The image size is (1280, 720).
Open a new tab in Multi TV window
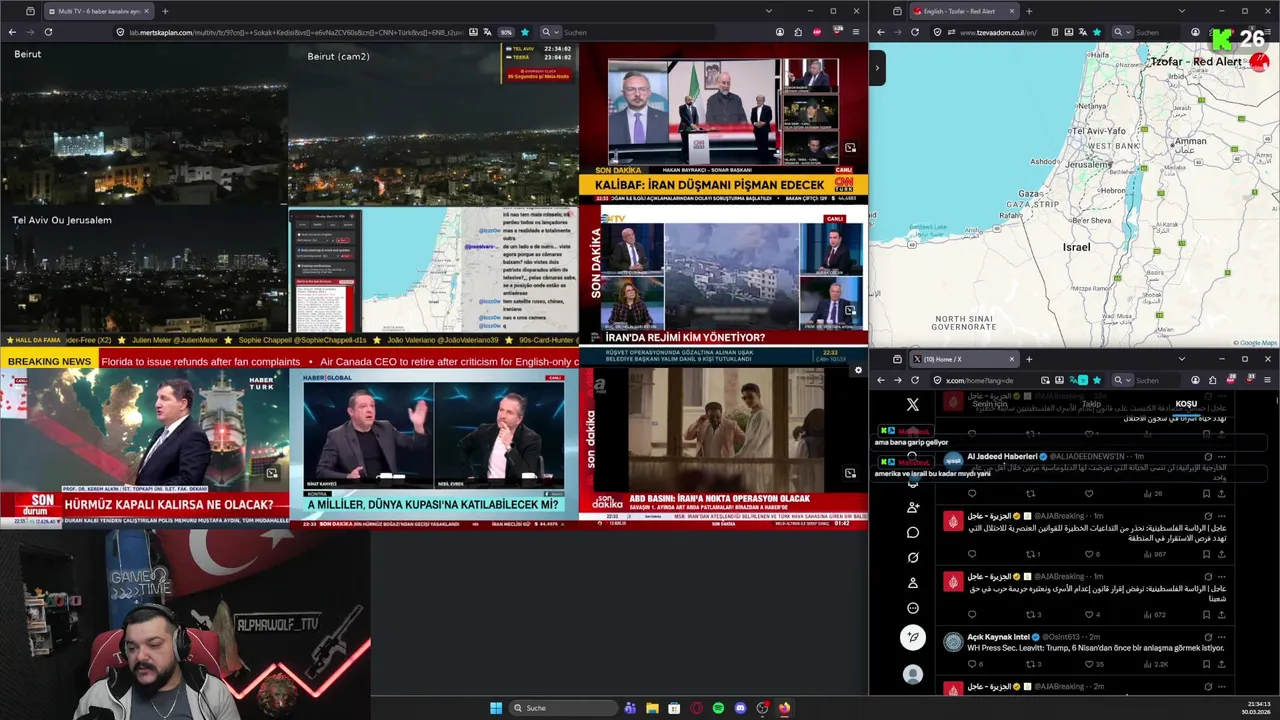[x=165, y=11]
